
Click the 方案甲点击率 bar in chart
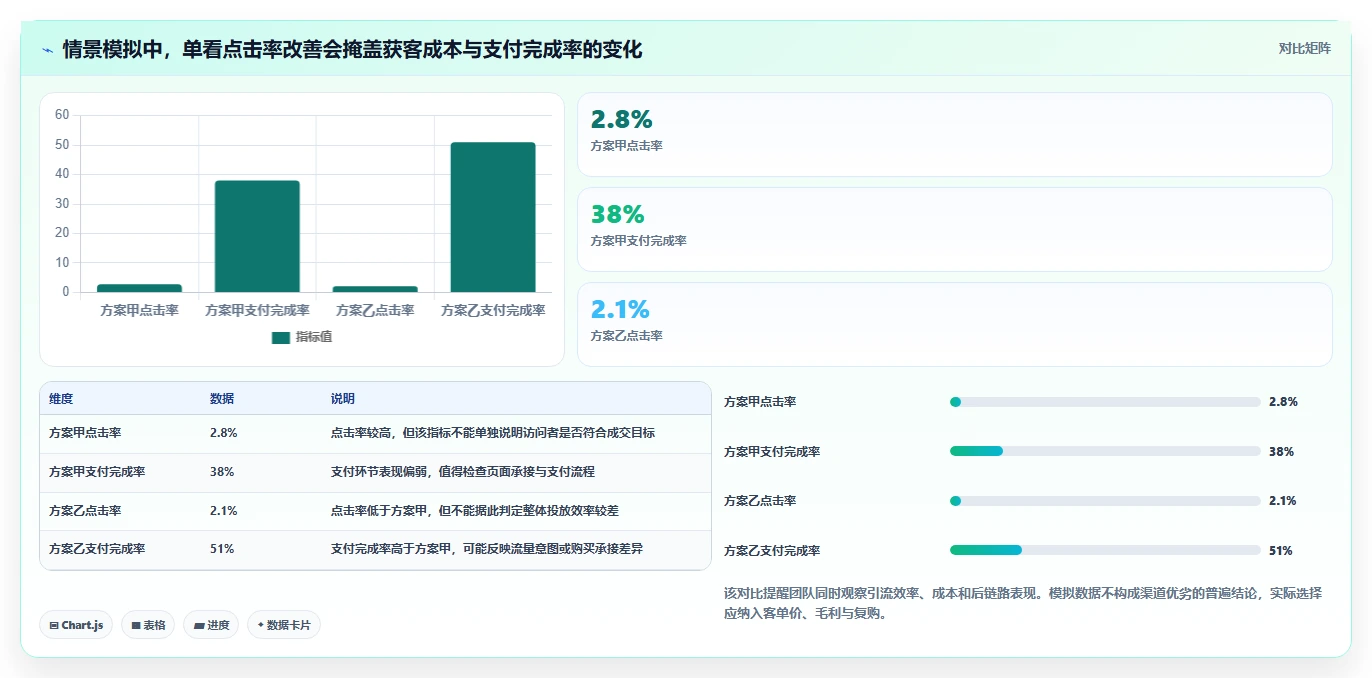tap(139, 288)
